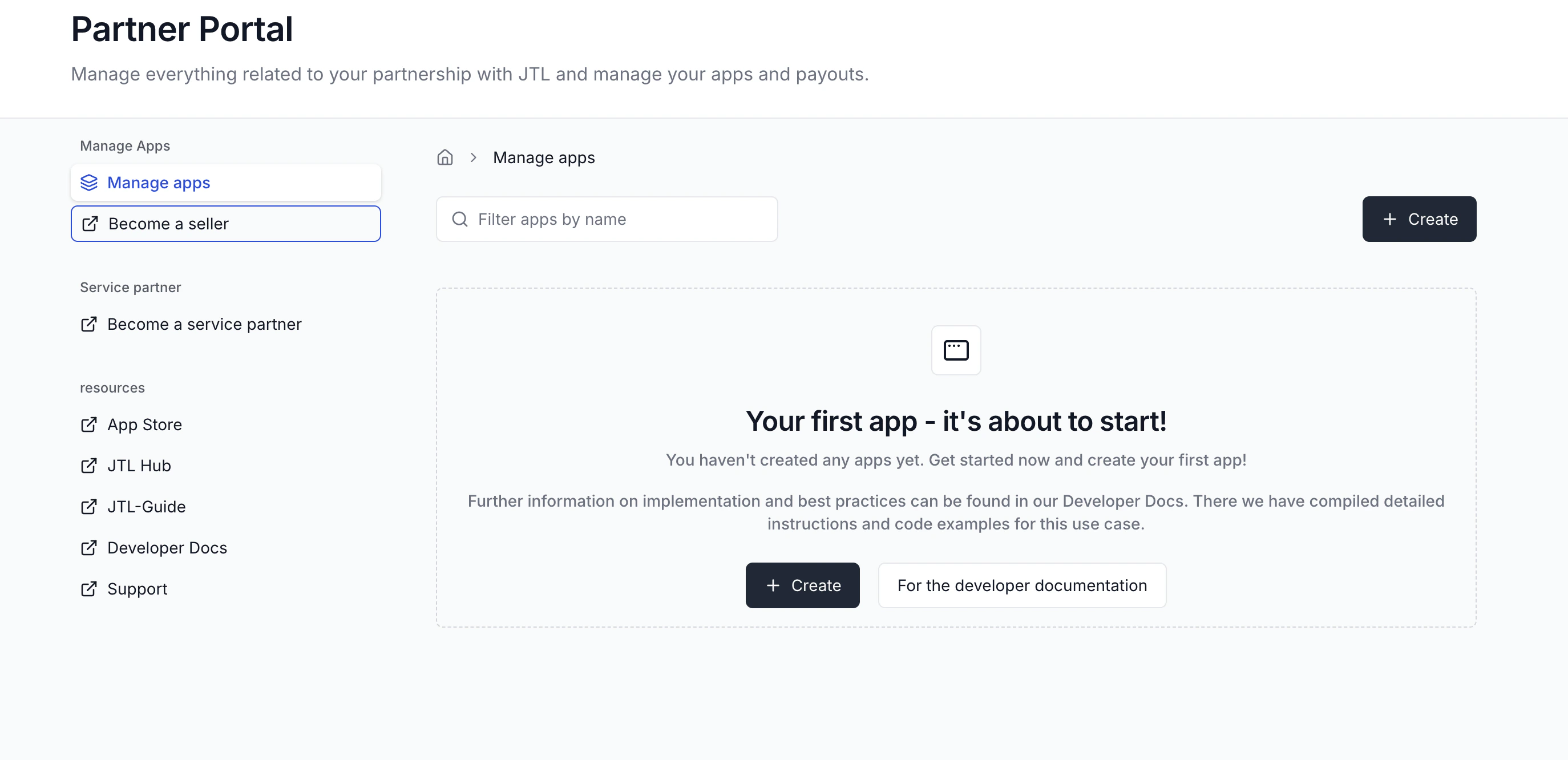Screen dimensions: 1568x760
Task: Click the breadcrumb chevron separator
Action: pos(473,157)
